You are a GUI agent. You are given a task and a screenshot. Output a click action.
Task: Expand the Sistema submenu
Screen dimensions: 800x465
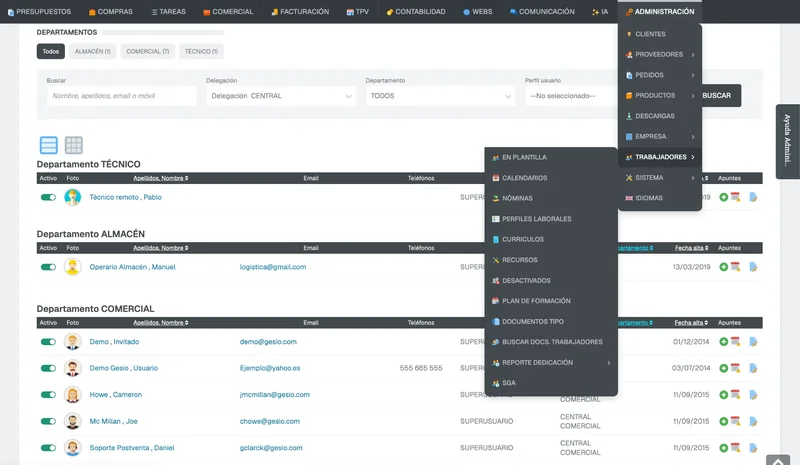[660, 178]
